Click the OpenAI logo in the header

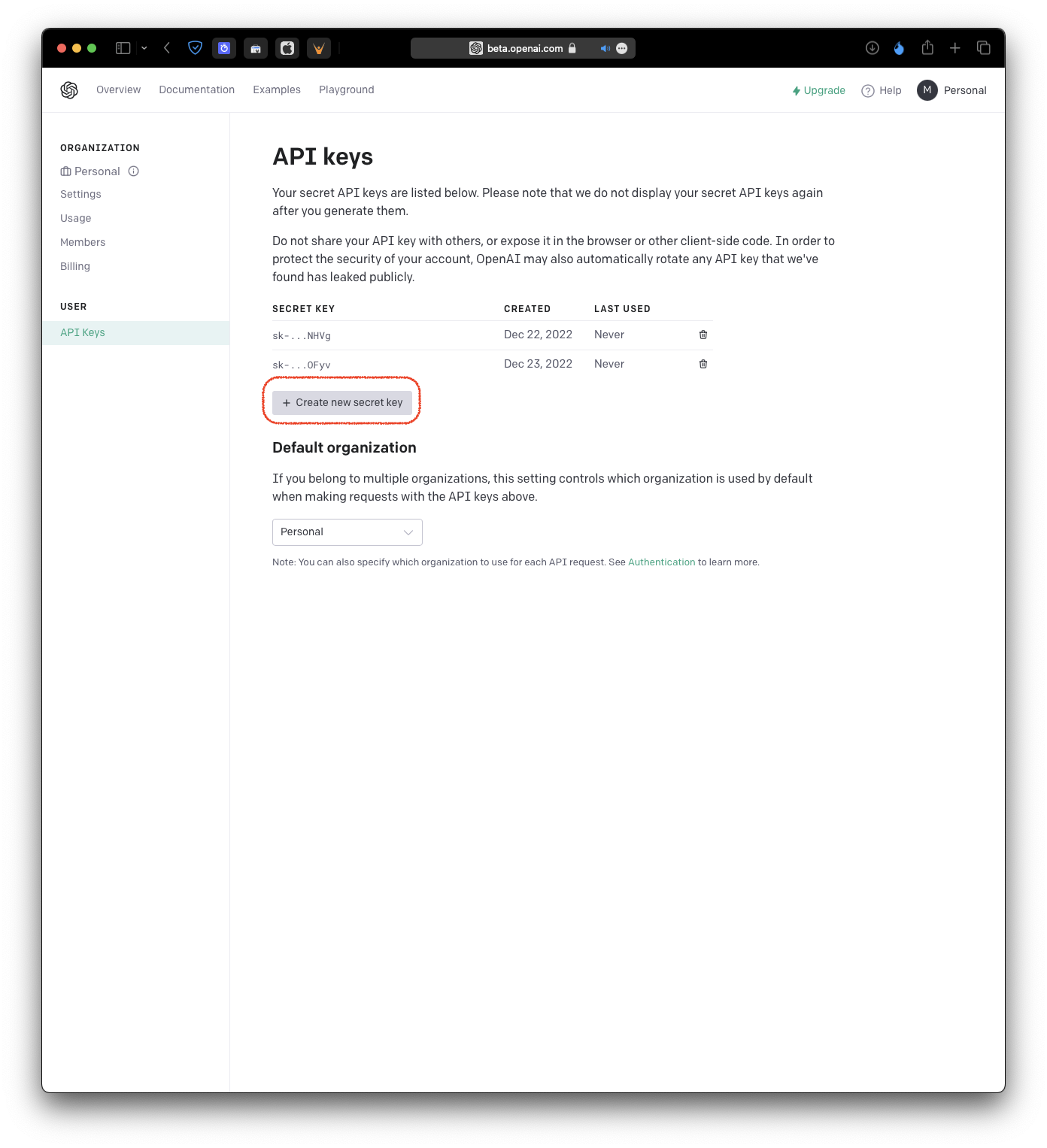(69, 90)
